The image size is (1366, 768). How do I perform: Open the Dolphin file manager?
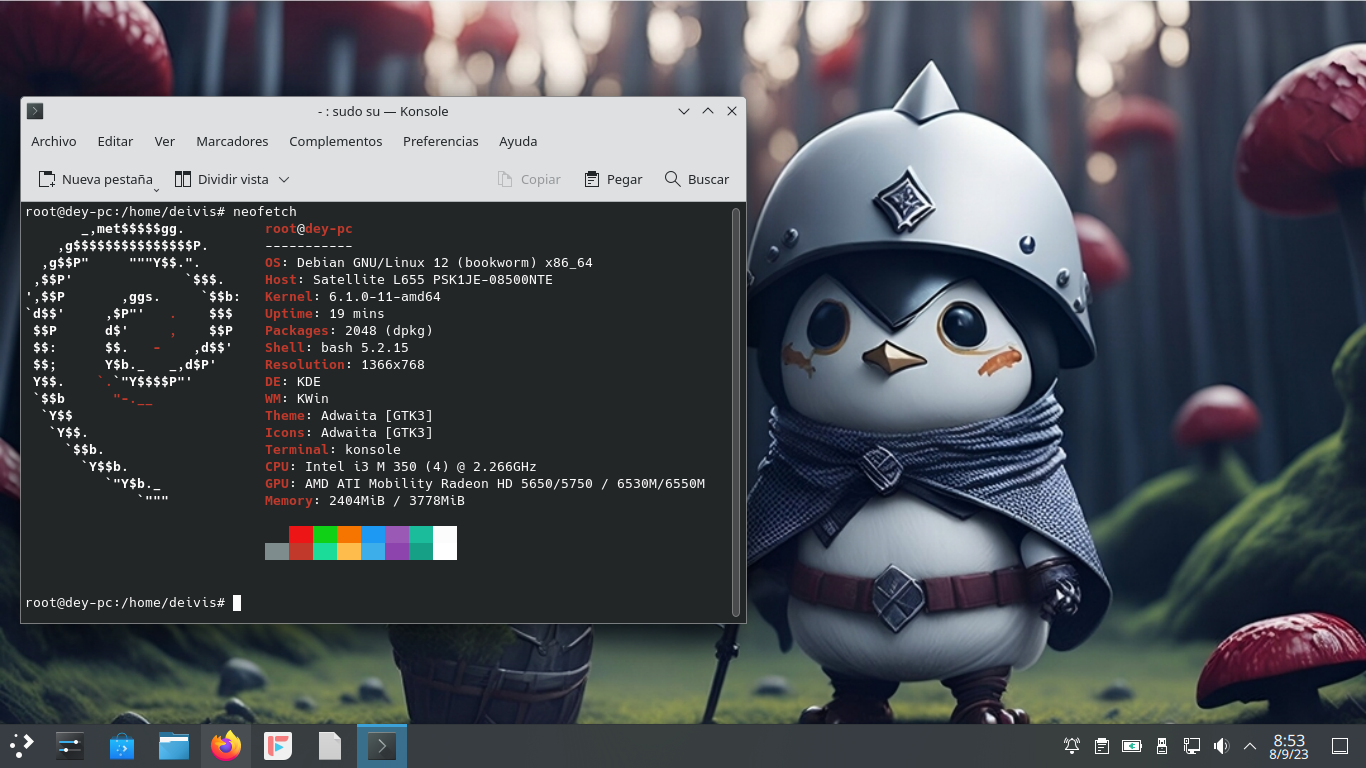click(174, 746)
